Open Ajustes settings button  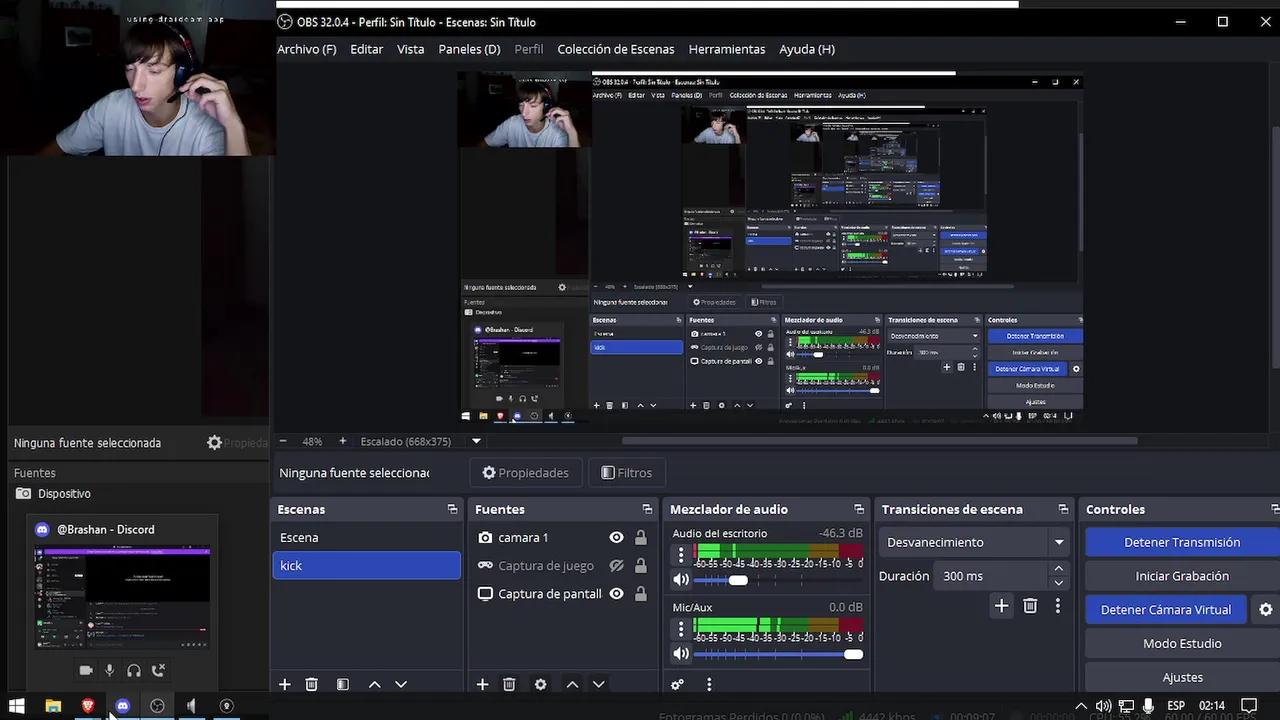[1182, 677]
